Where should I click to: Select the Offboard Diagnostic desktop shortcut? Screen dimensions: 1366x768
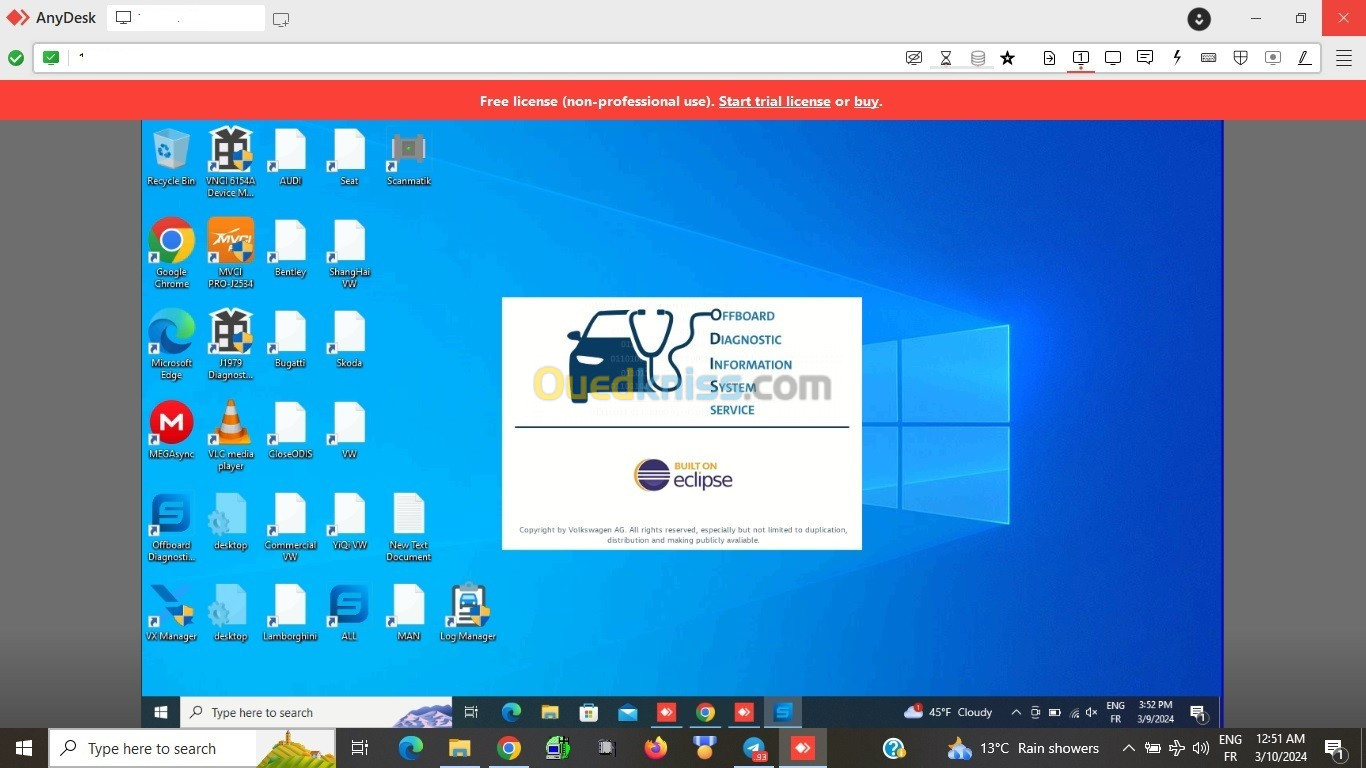click(x=171, y=525)
